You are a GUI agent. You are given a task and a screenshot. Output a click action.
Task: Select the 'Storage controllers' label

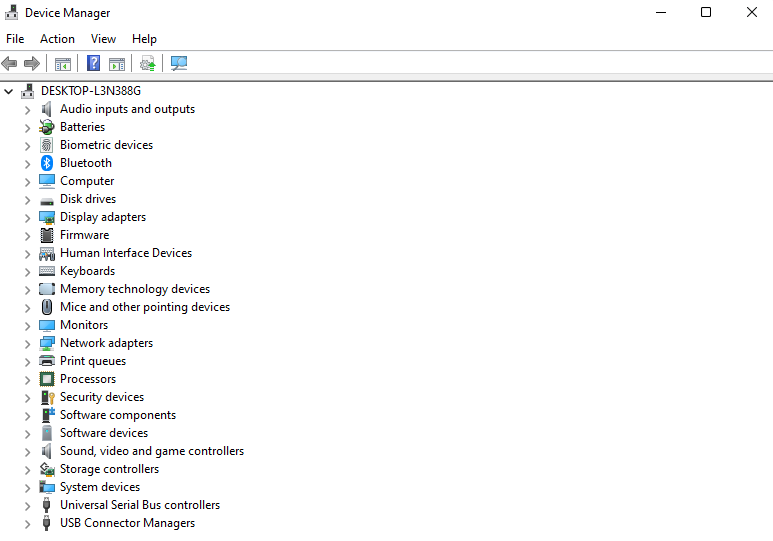[x=109, y=469]
